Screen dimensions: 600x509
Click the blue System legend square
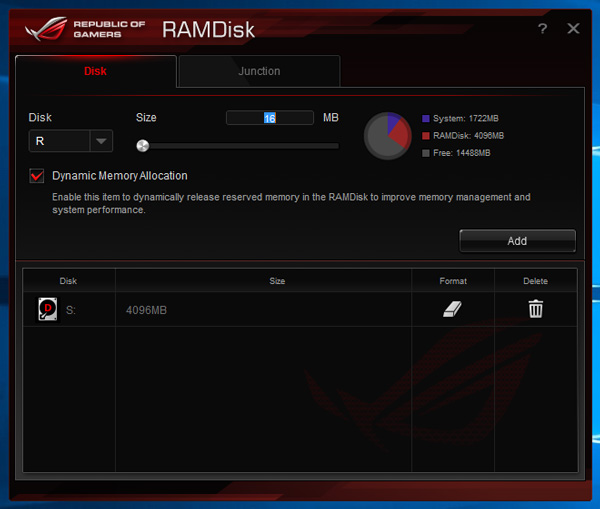pos(426,119)
